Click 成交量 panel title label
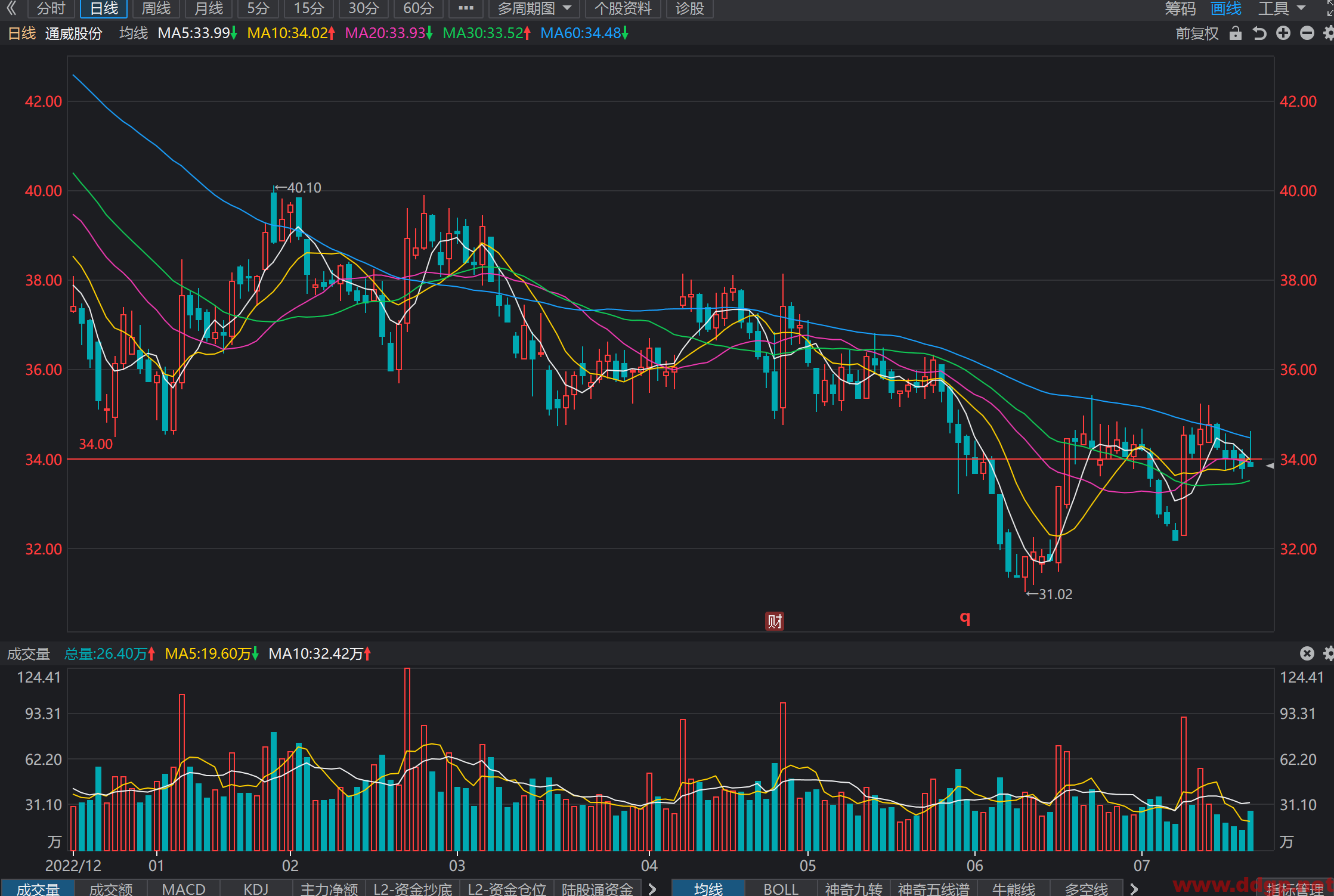The height and width of the screenshot is (896, 1334). 28,654
